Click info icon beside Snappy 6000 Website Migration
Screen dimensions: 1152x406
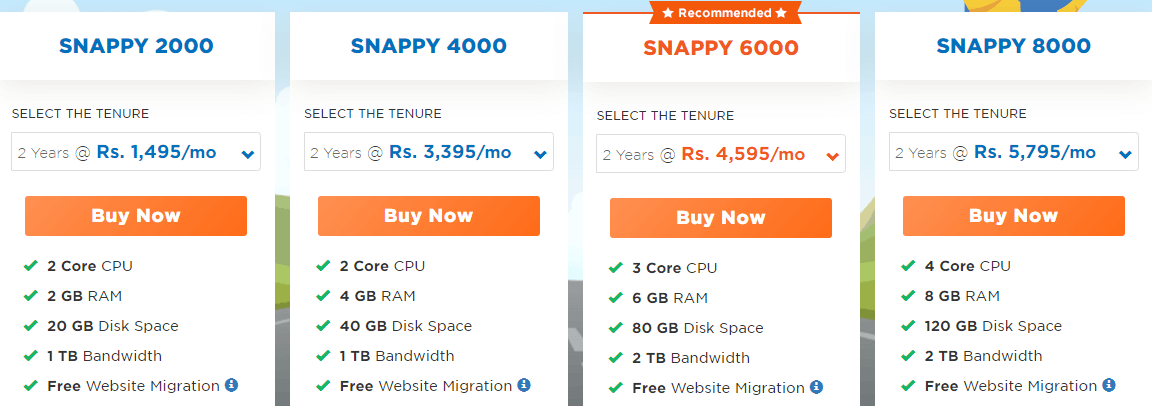[816, 387]
